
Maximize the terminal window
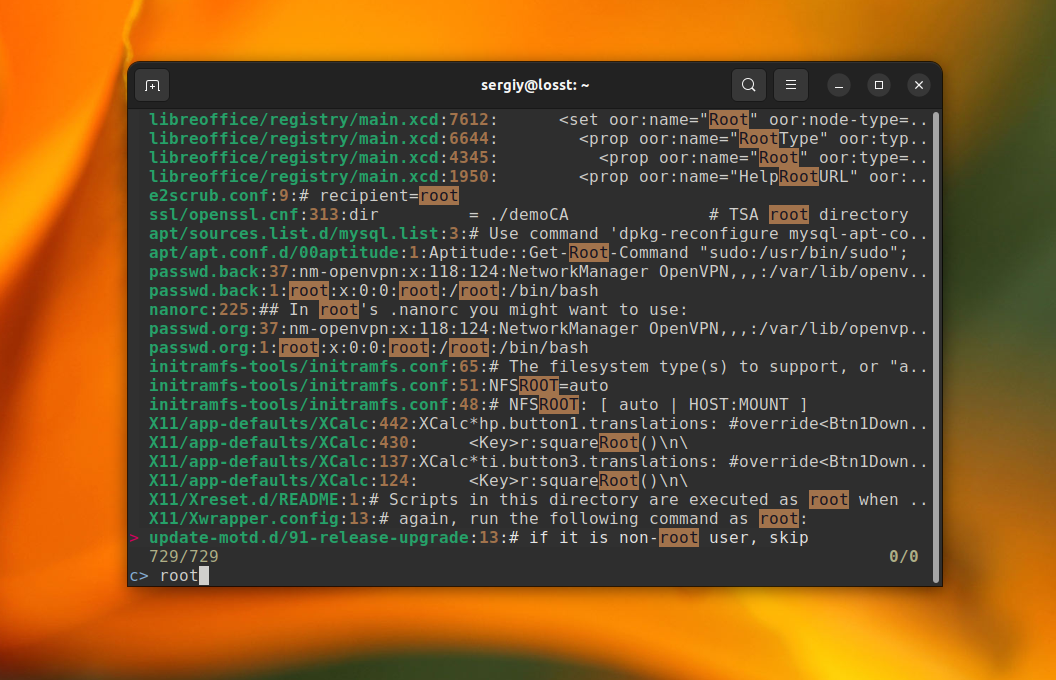[879, 86]
